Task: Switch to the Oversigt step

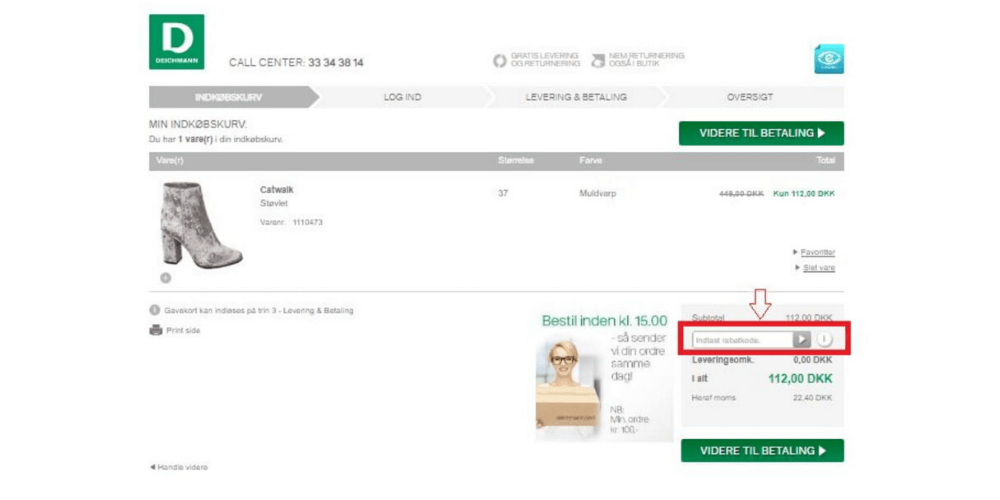Action: pos(749,97)
